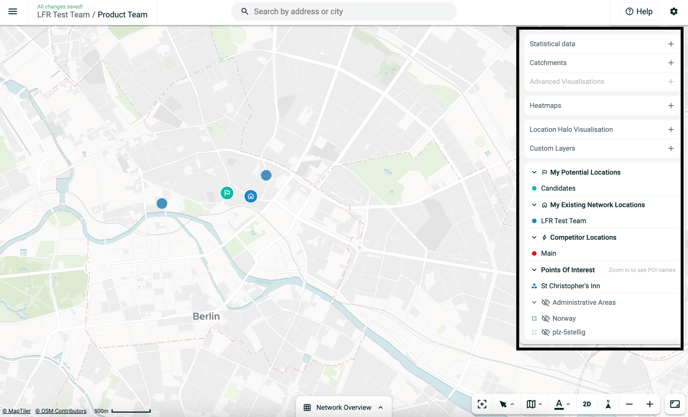The width and height of the screenshot is (688, 417).
Task: Open the Help menu
Action: 639,12
